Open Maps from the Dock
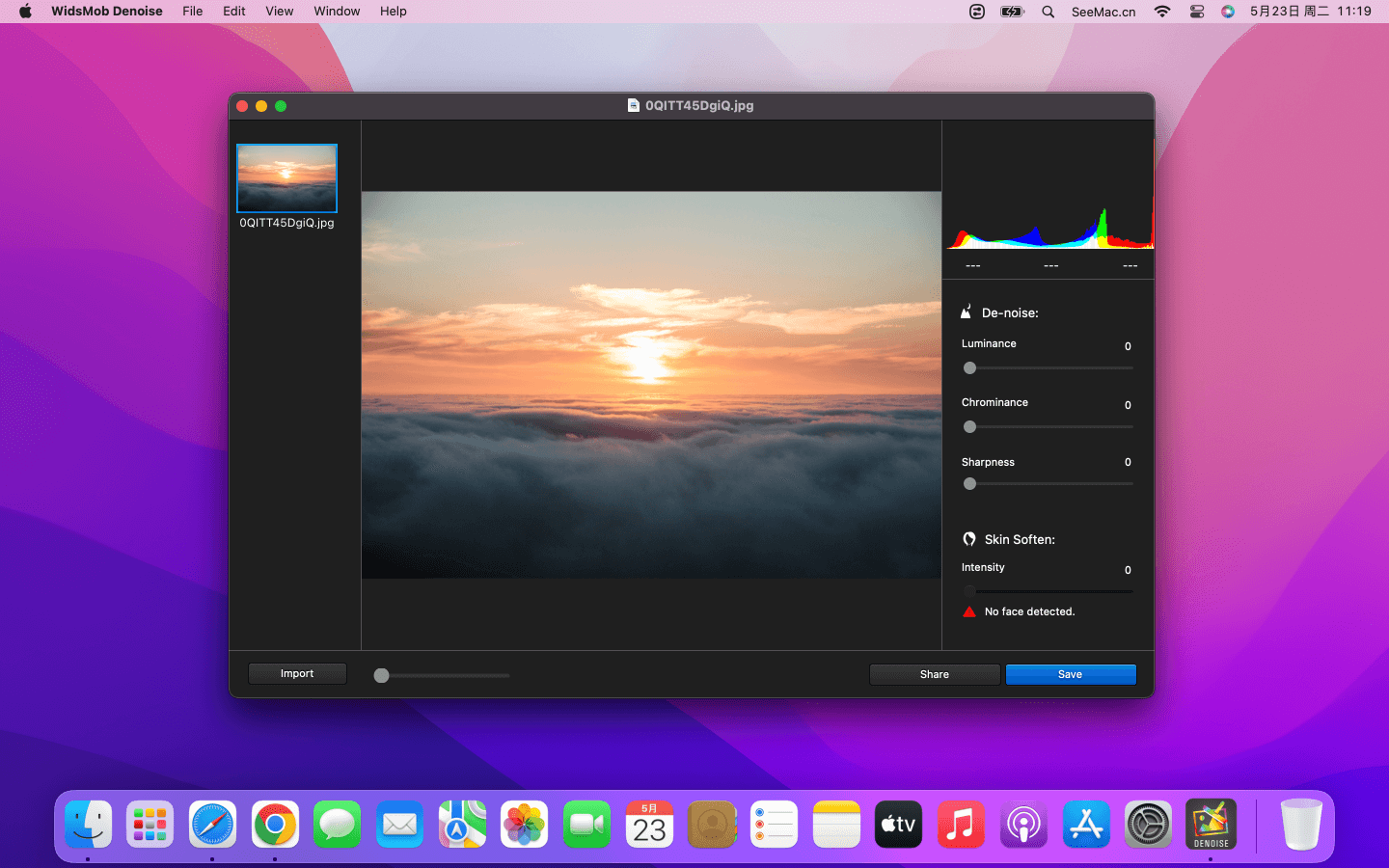The height and width of the screenshot is (868, 1389). (x=462, y=825)
